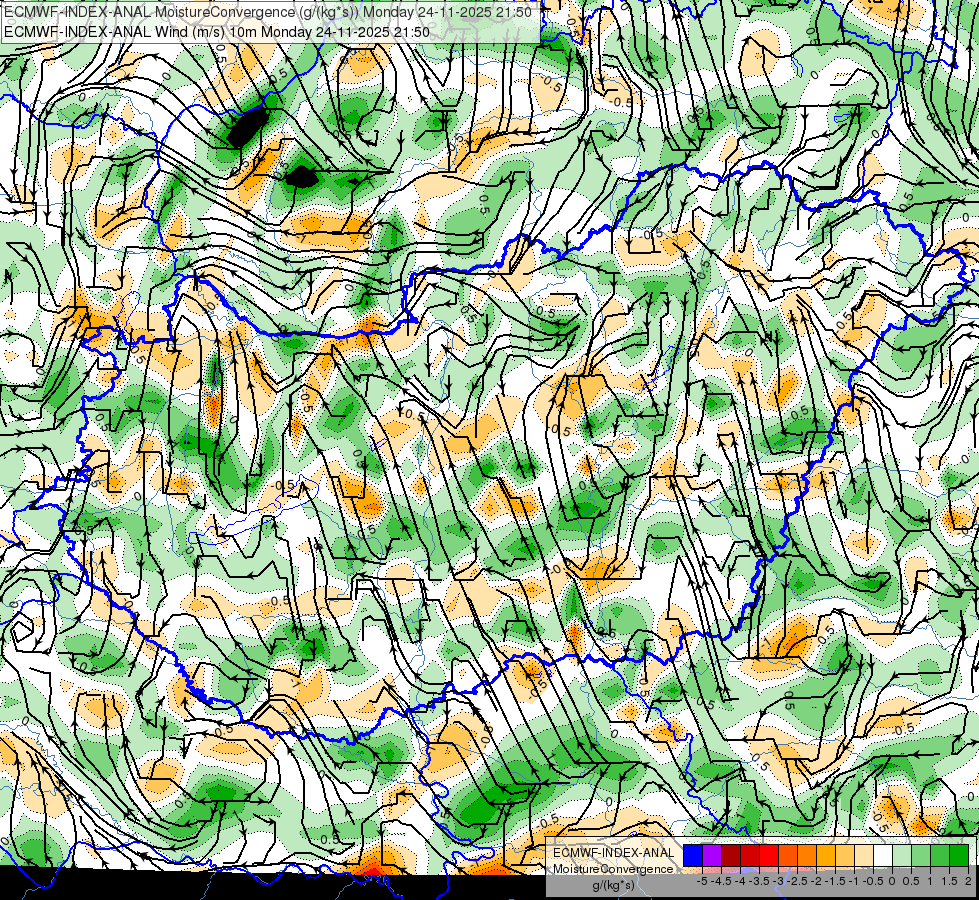The height and width of the screenshot is (900, 979).
Task: Click the -2.5 tick label on the legend
Action: coord(799,881)
